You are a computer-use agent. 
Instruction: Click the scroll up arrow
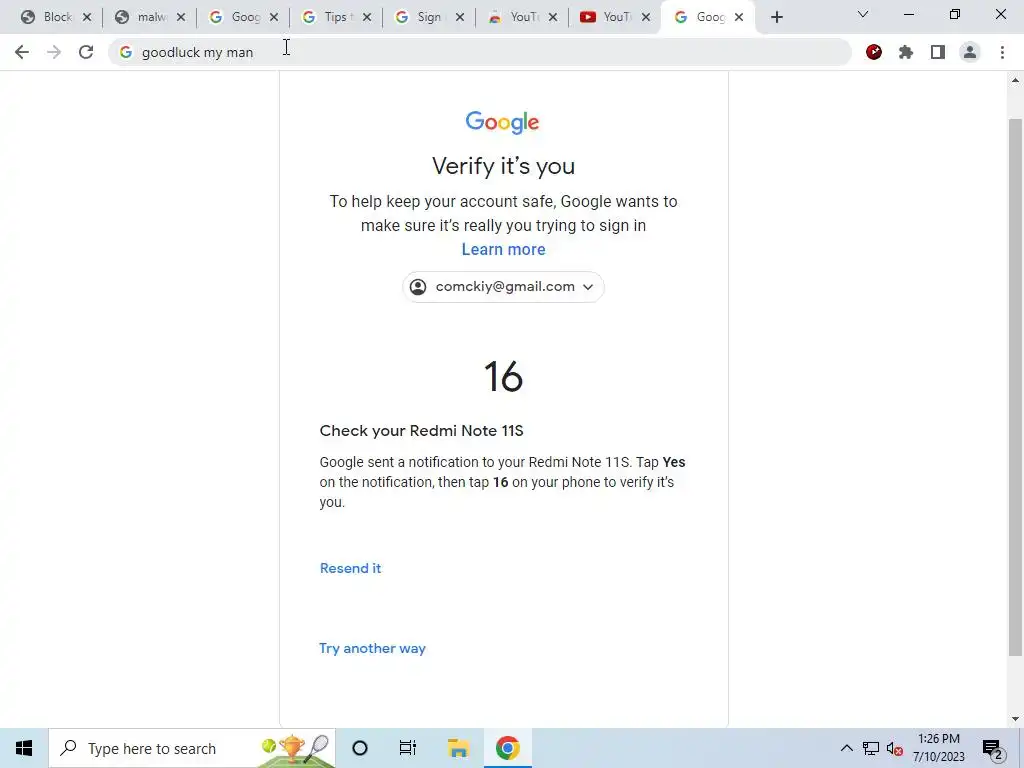tap(1015, 80)
